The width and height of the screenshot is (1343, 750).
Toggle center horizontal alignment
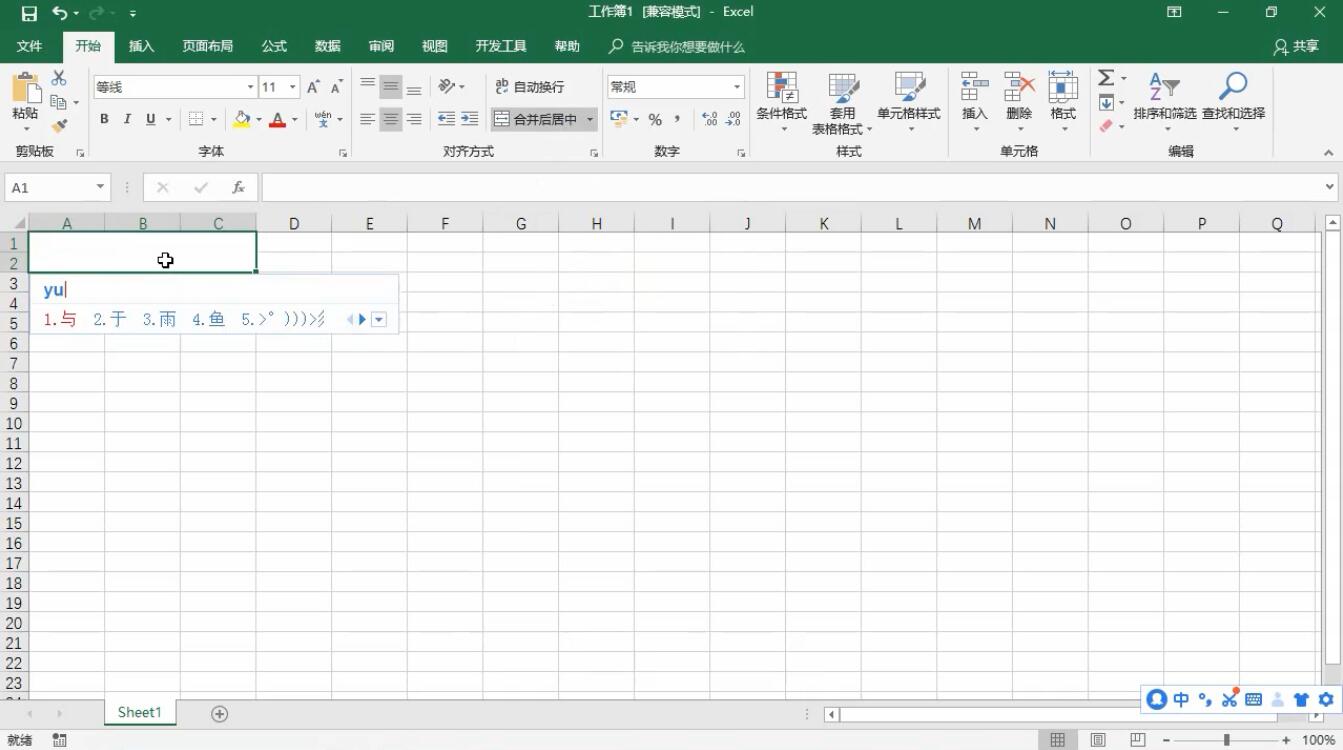point(390,119)
